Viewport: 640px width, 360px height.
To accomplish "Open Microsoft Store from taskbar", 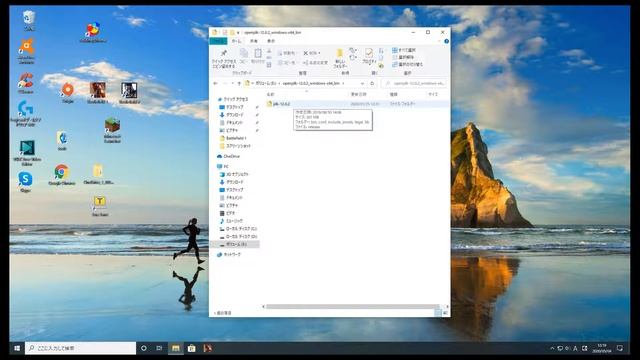I will pyautogui.click(x=191, y=348).
